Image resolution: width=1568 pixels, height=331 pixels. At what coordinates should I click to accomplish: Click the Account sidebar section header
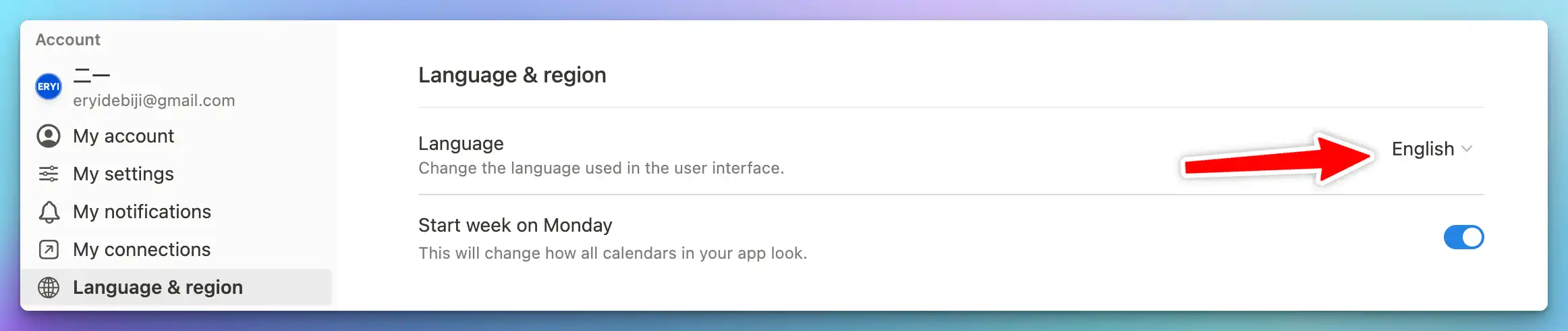pos(68,40)
